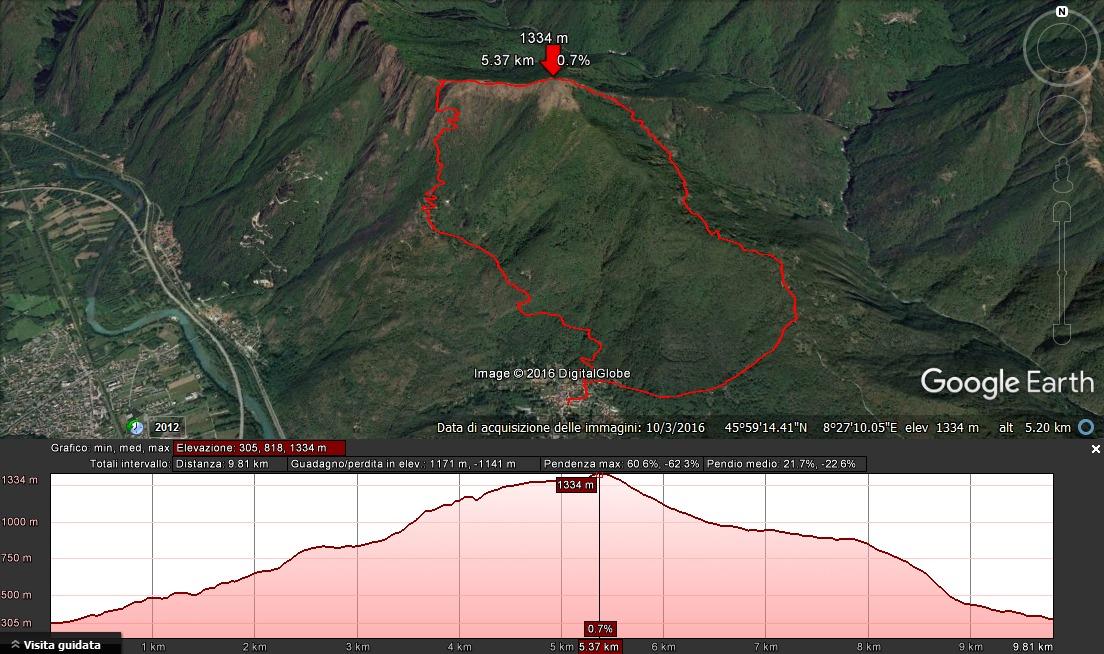Click the Google Earth logo

point(1008,383)
